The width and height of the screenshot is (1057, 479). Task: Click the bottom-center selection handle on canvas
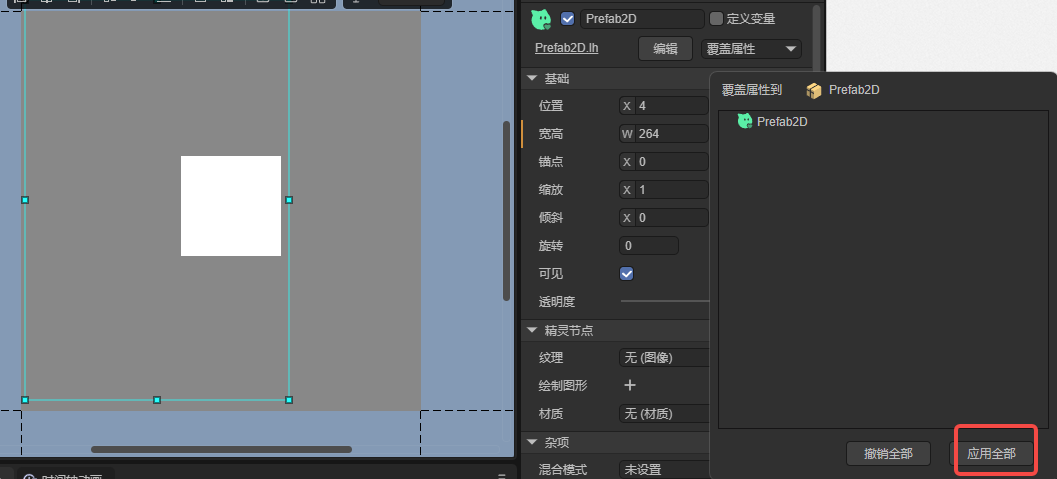point(157,400)
